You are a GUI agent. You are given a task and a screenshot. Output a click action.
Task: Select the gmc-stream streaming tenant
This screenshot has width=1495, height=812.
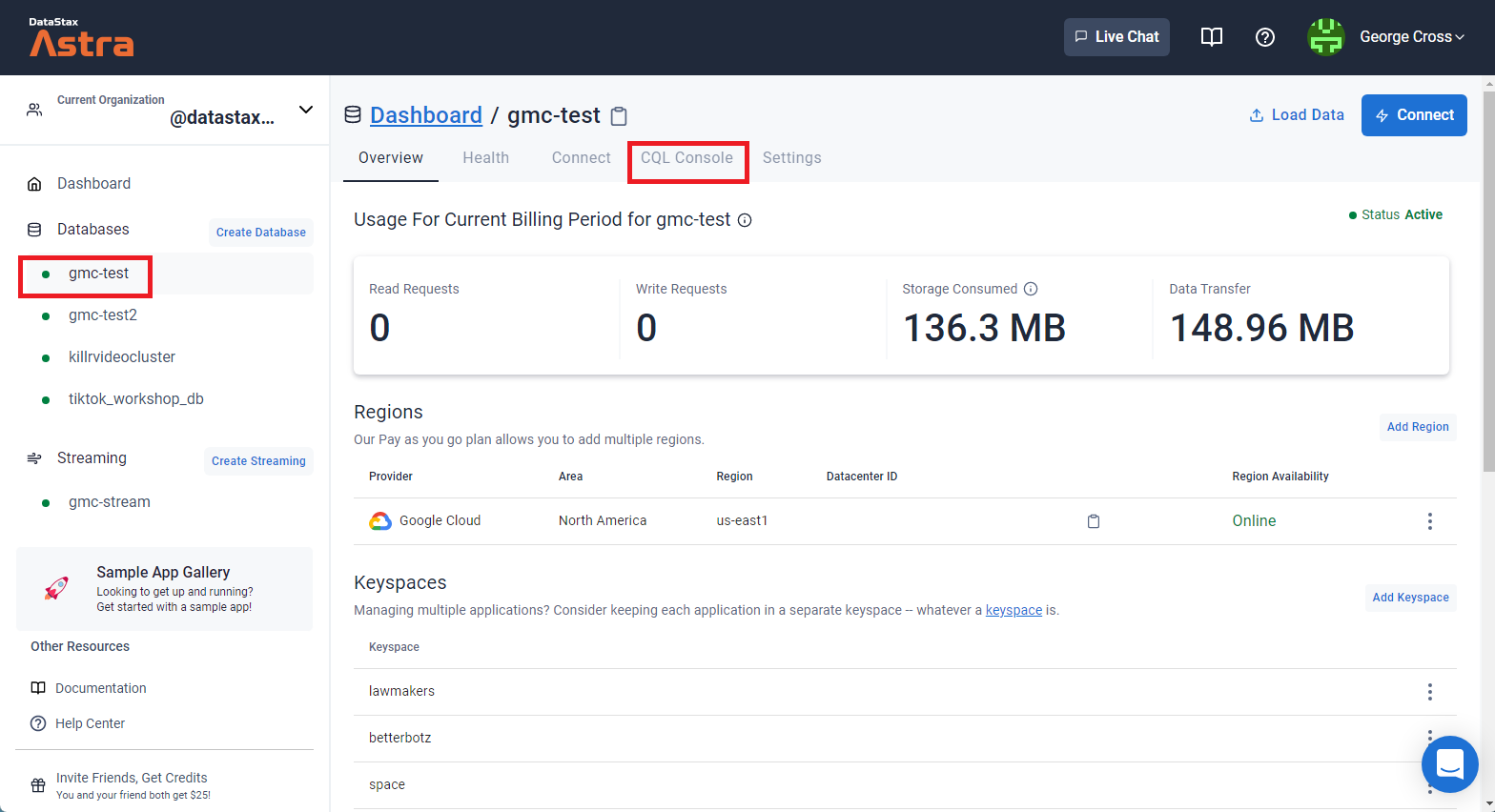[110, 502]
